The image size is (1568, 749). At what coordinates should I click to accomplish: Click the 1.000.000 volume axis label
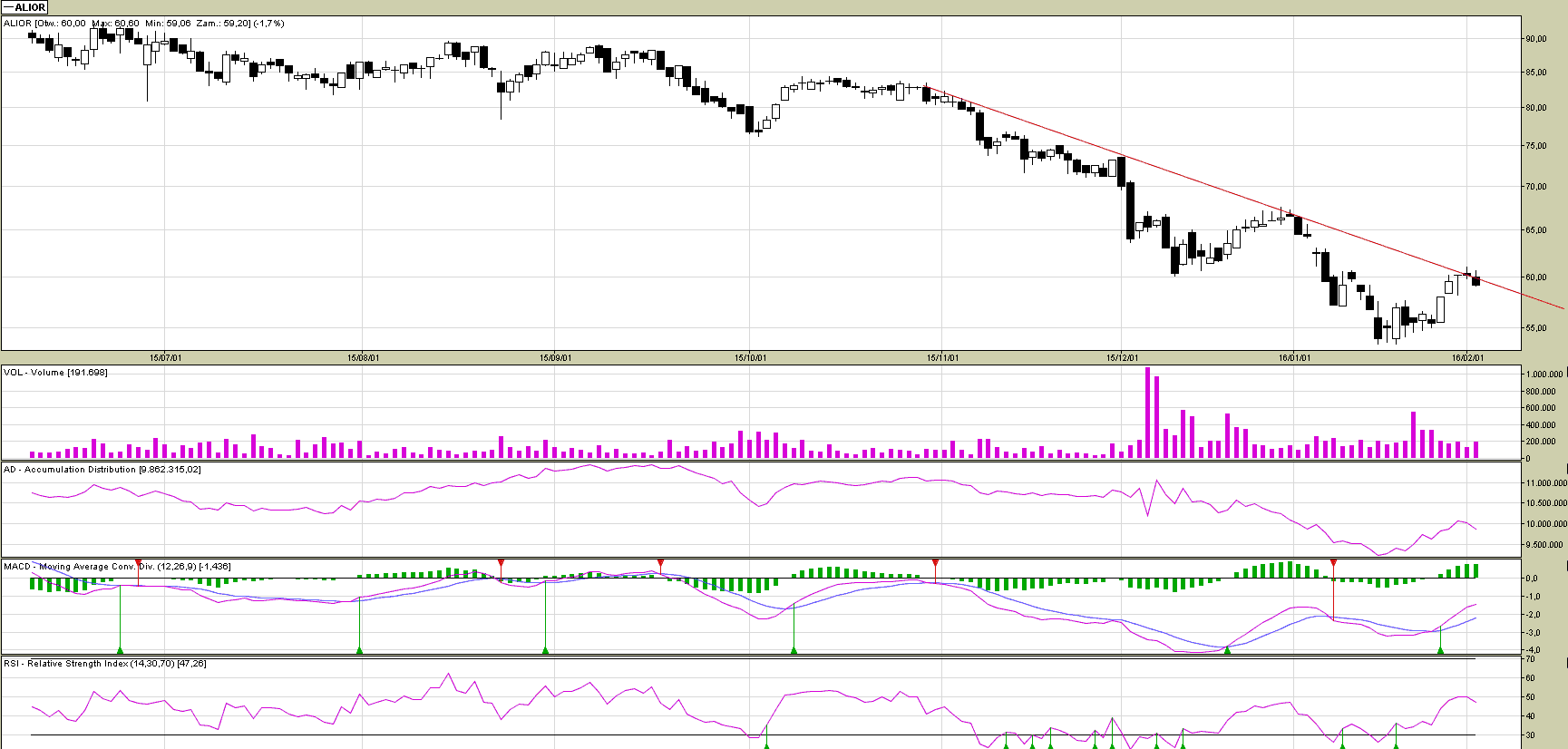[x=1544, y=374]
